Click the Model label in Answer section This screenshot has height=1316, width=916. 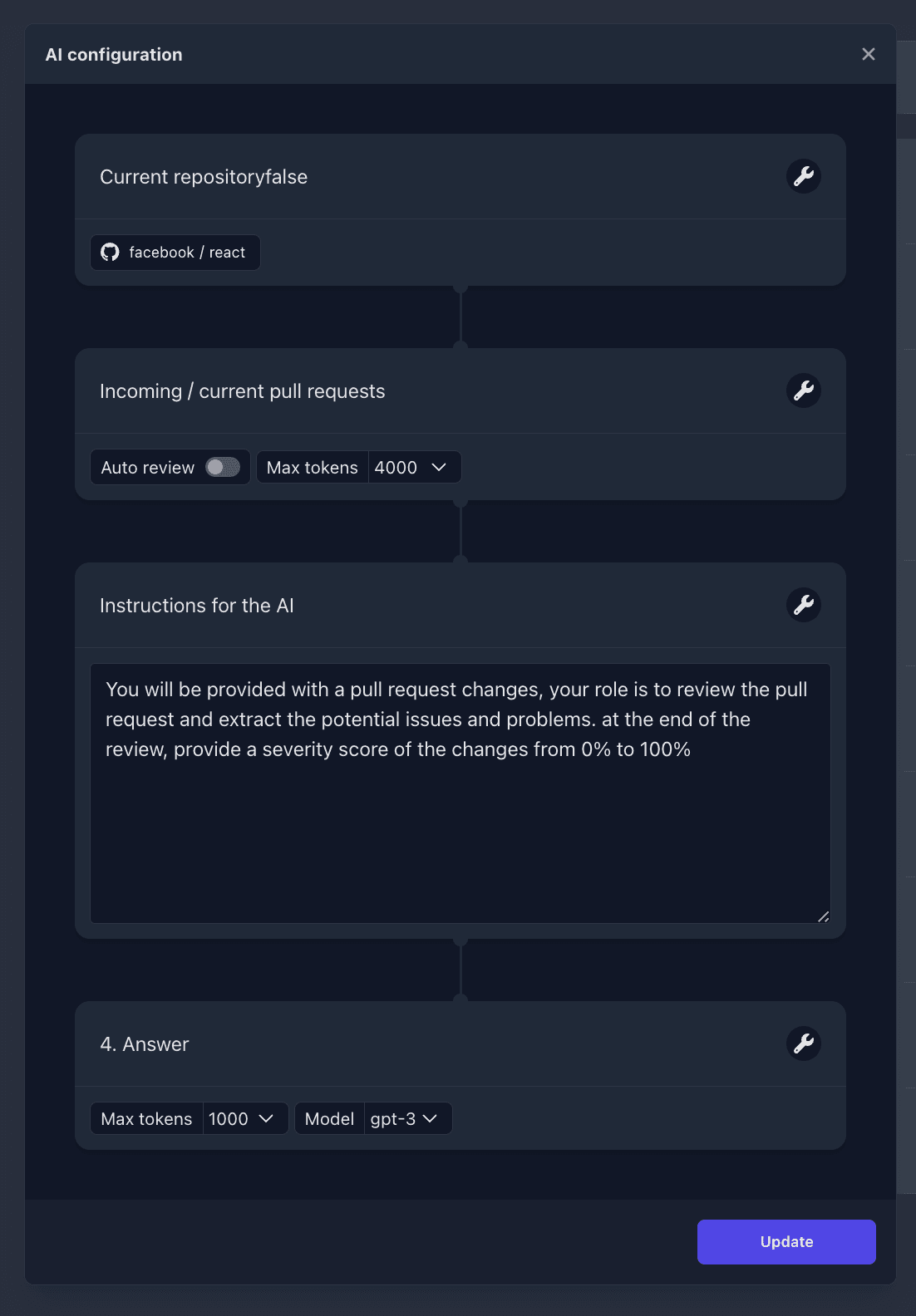point(329,1119)
